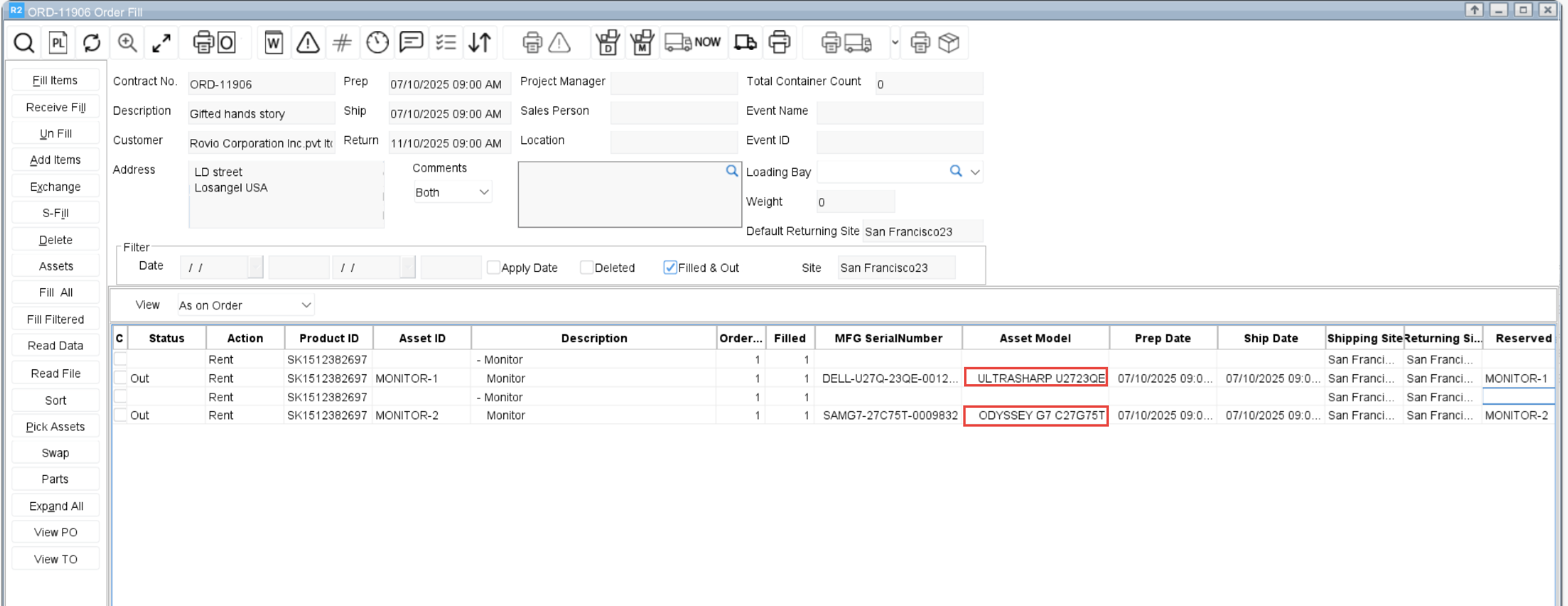Click the expand diagonal arrows icon

[162, 43]
